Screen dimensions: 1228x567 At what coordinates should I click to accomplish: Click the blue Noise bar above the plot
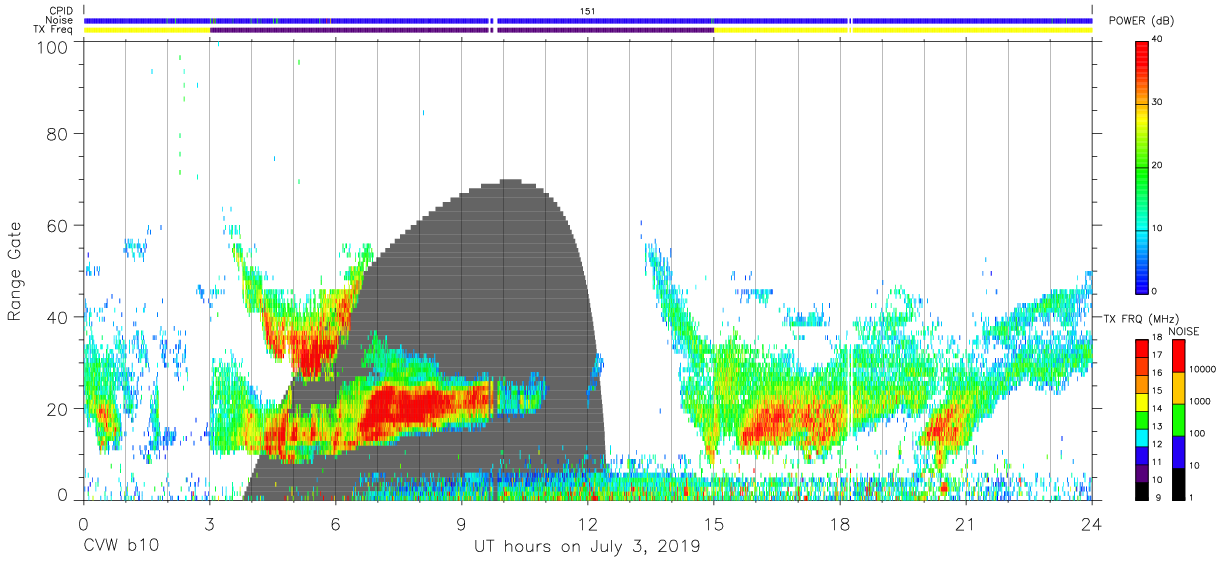point(588,20)
